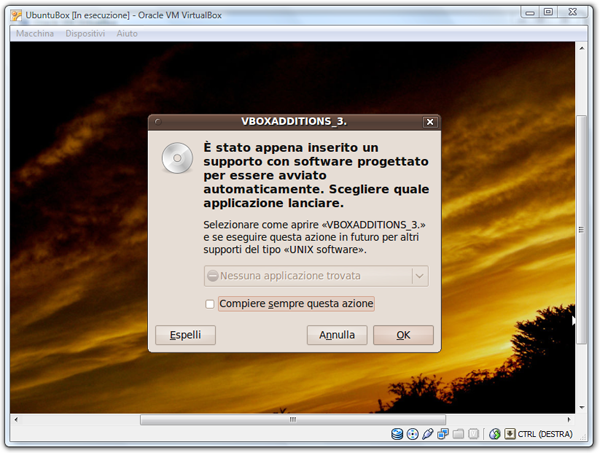This screenshot has height=453, width=600.
Task: Click the optical CD drive status icon
Action: click(x=412, y=434)
